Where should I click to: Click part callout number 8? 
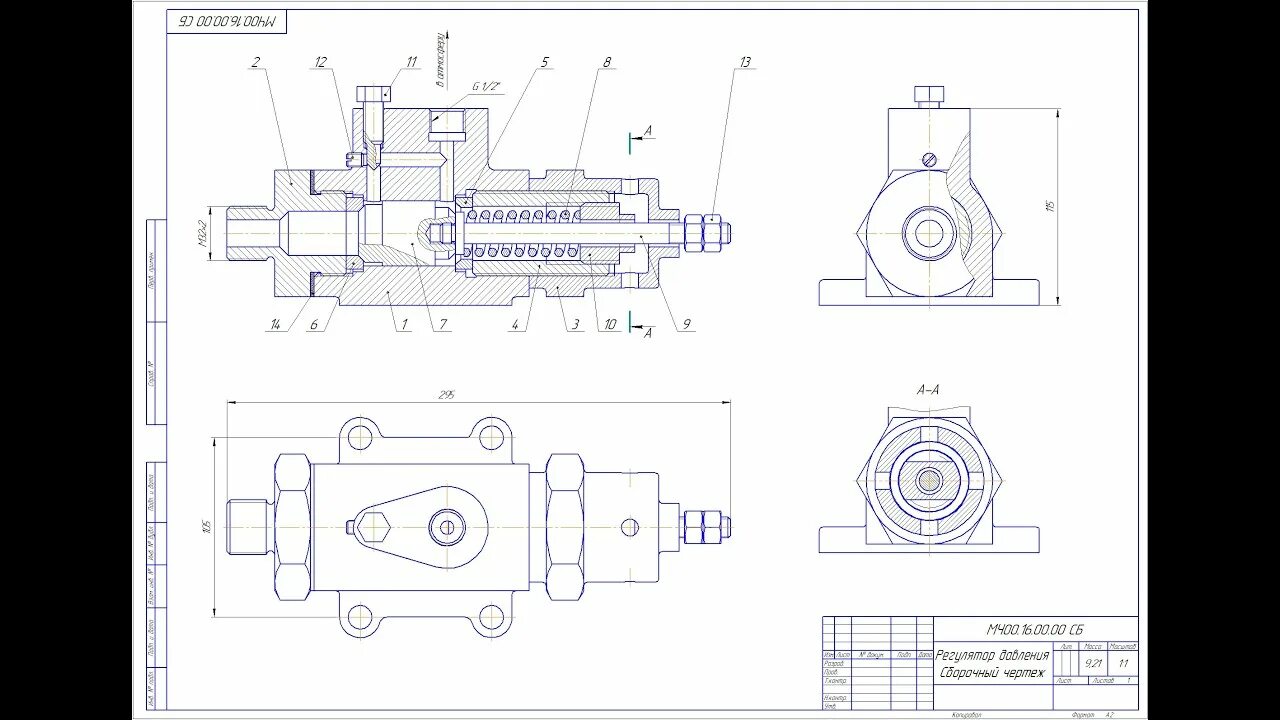click(606, 62)
